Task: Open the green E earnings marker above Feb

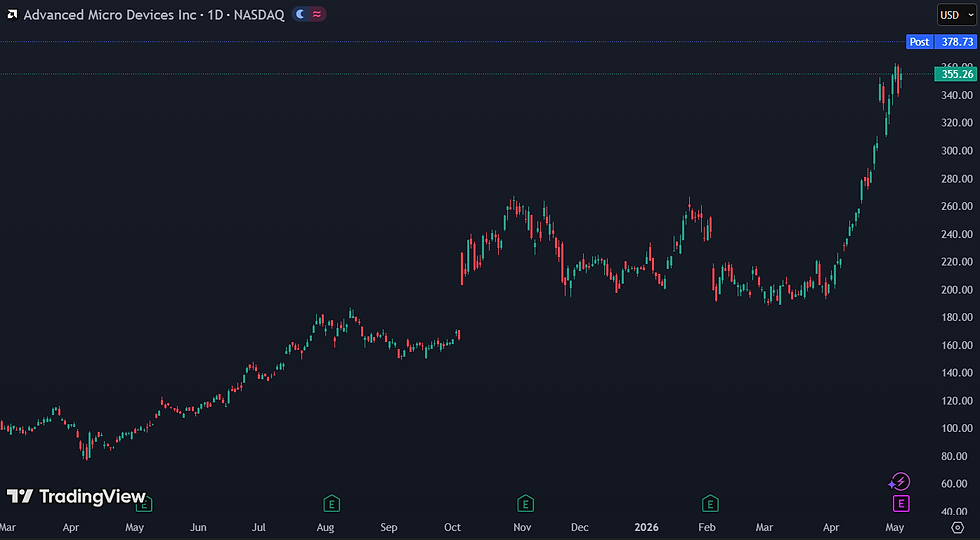Action: pos(709,502)
